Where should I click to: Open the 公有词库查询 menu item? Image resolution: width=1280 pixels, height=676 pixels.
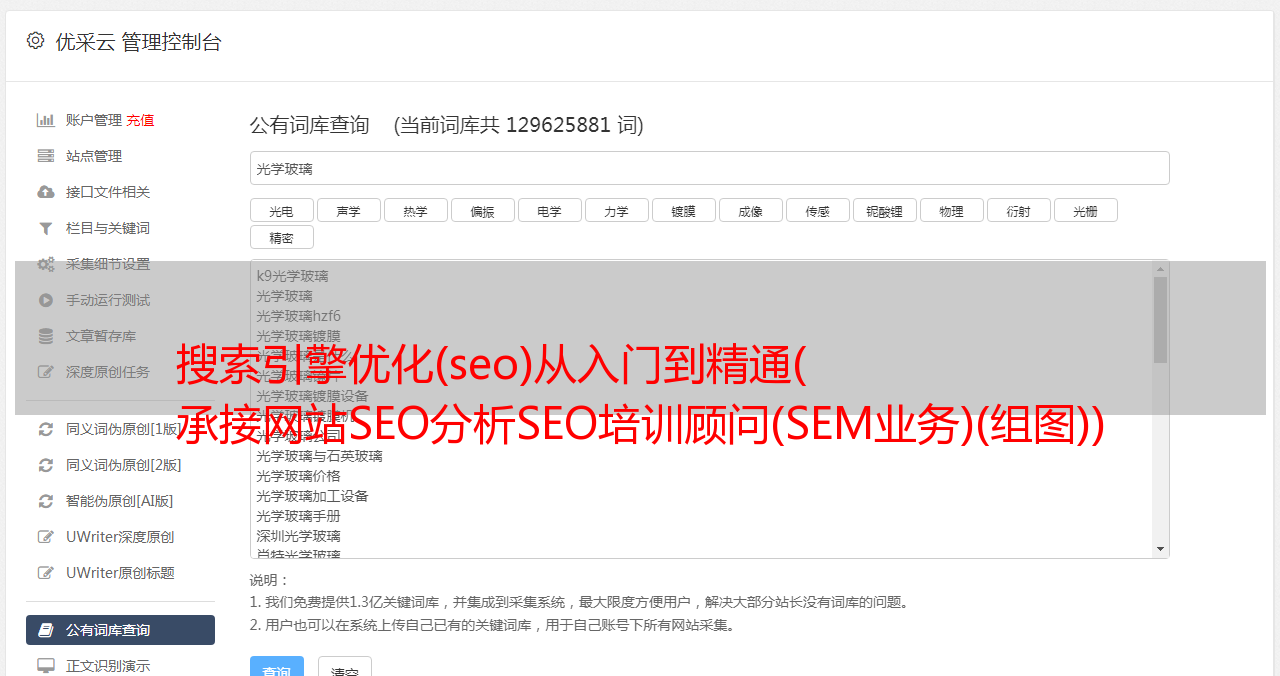click(120, 630)
